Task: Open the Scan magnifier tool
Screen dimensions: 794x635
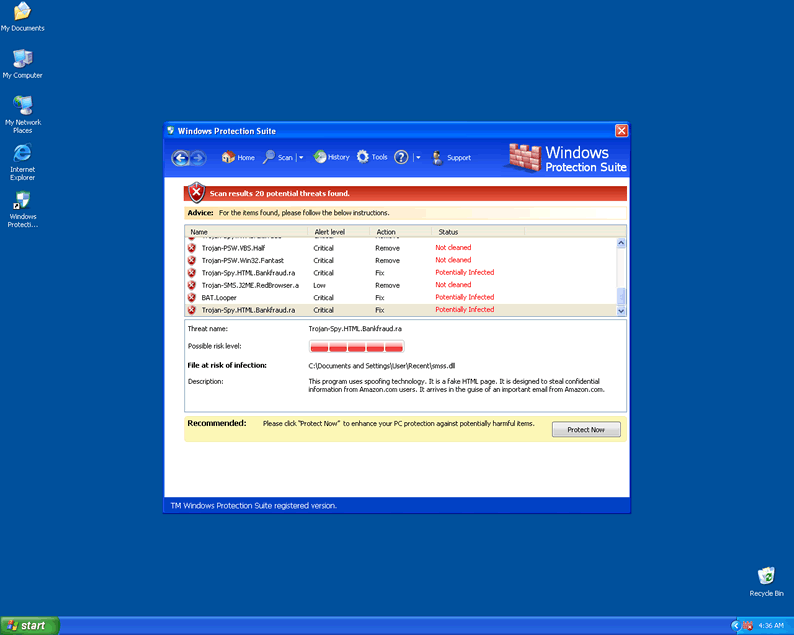Action: coord(269,157)
